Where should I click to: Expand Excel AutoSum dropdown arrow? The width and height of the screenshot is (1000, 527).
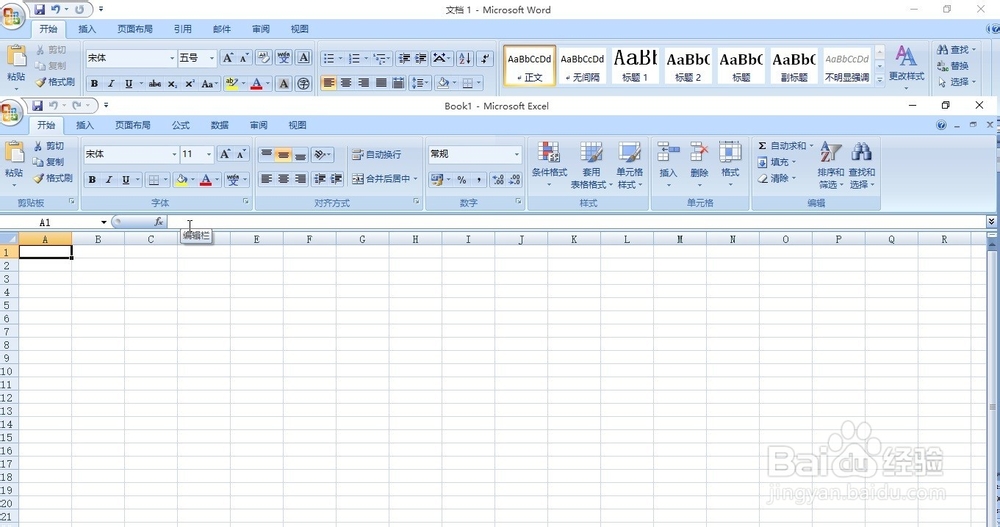[x=811, y=145]
